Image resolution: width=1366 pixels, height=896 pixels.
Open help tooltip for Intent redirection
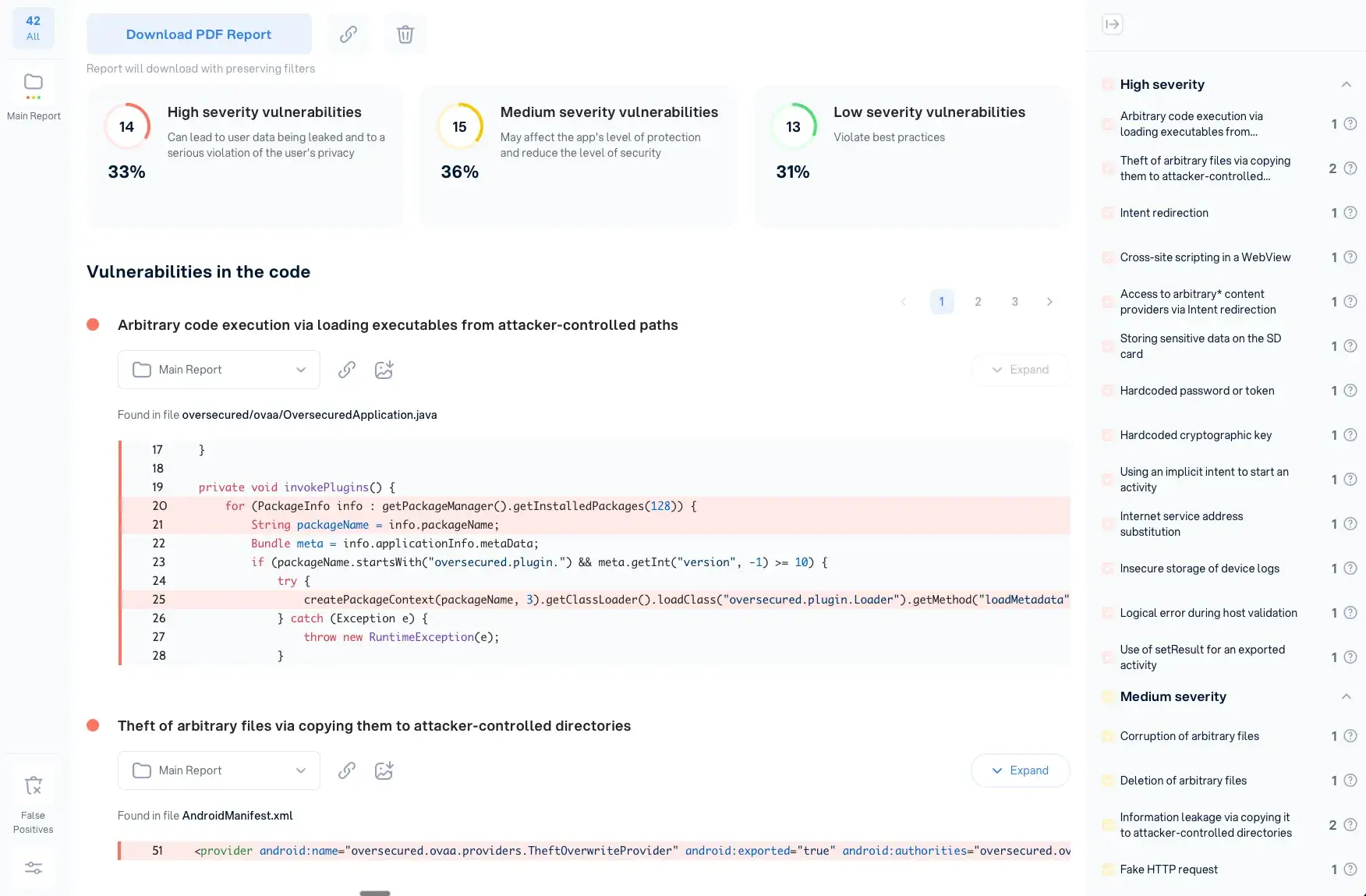coord(1351,212)
